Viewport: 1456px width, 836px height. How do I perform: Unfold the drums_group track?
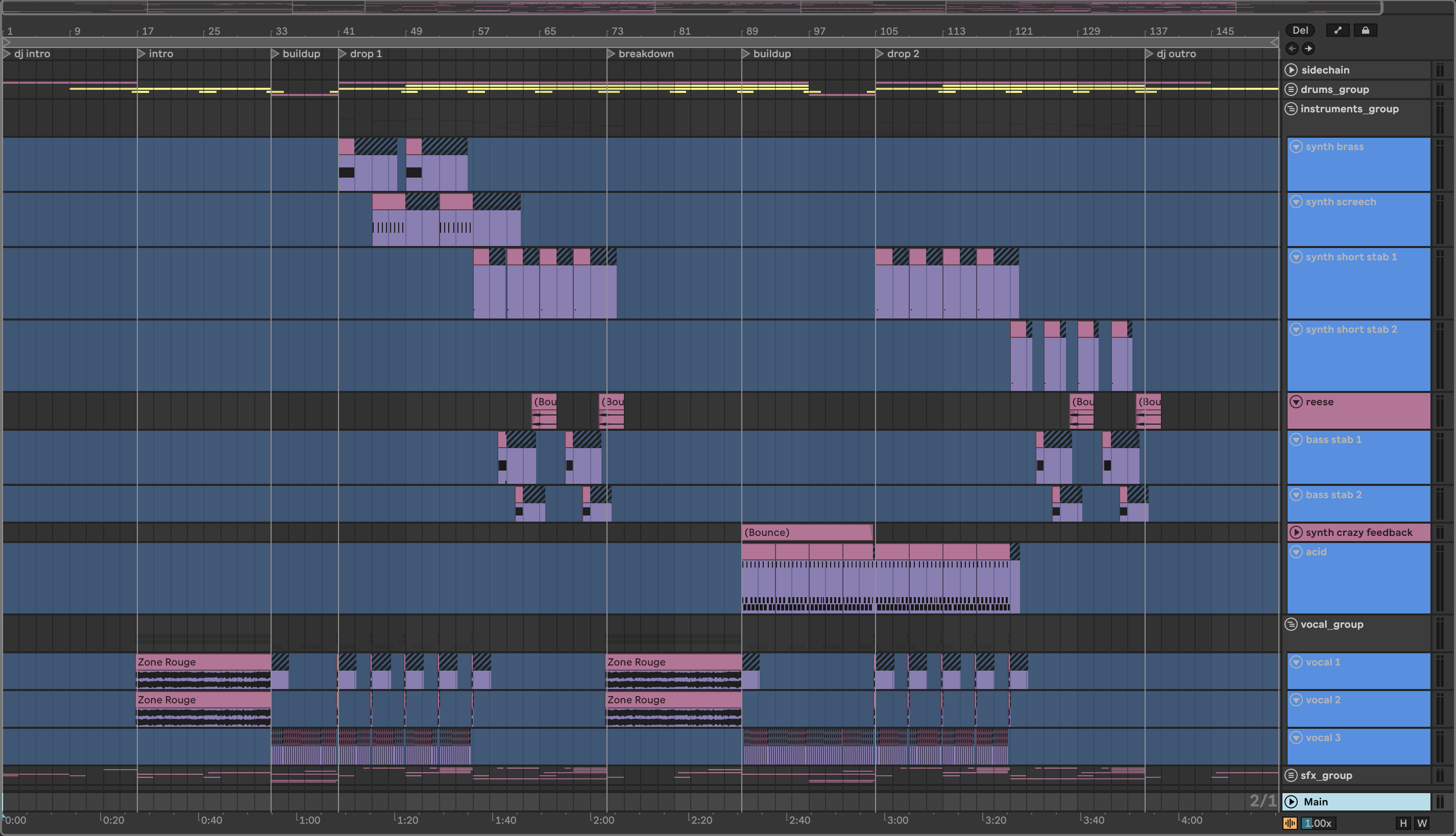pyautogui.click(x=1291, y=90)
